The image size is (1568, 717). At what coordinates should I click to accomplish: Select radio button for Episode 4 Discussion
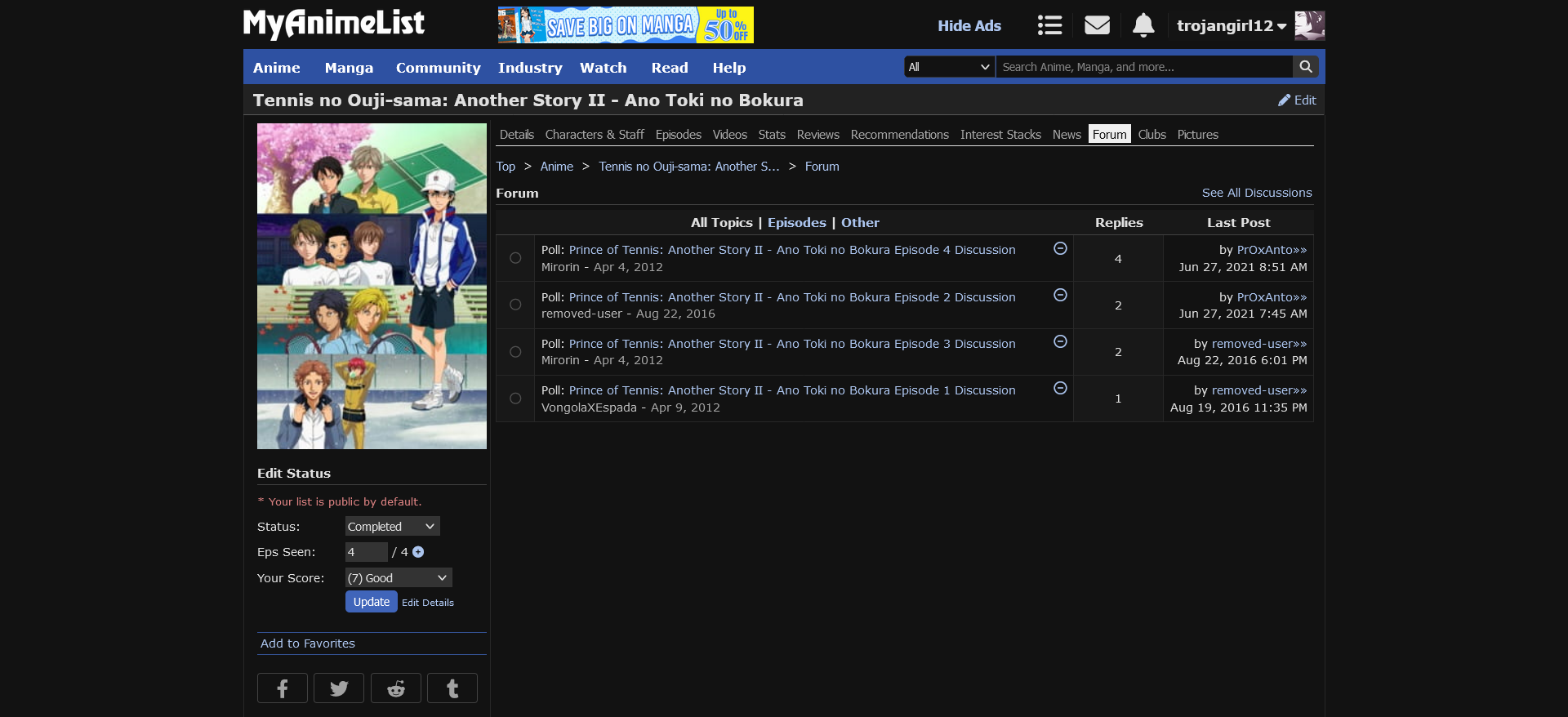point(515,258)
